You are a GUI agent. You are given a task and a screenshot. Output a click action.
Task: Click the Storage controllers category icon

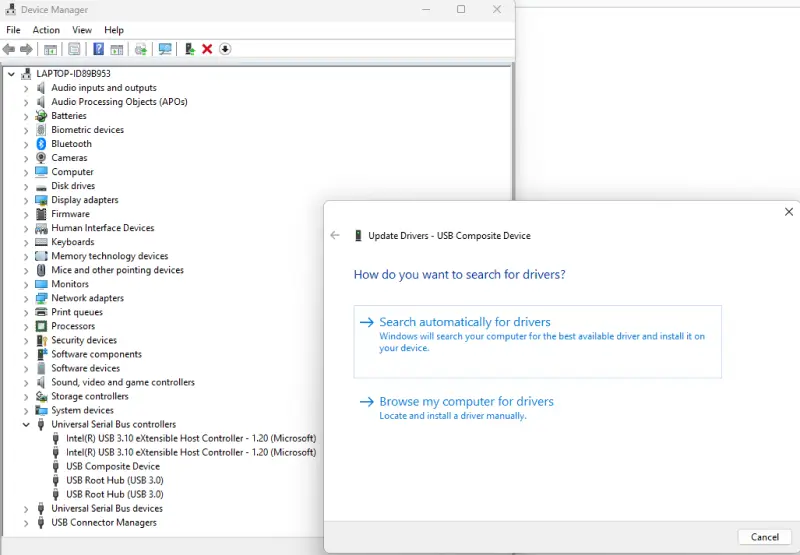tap(41, 396)
